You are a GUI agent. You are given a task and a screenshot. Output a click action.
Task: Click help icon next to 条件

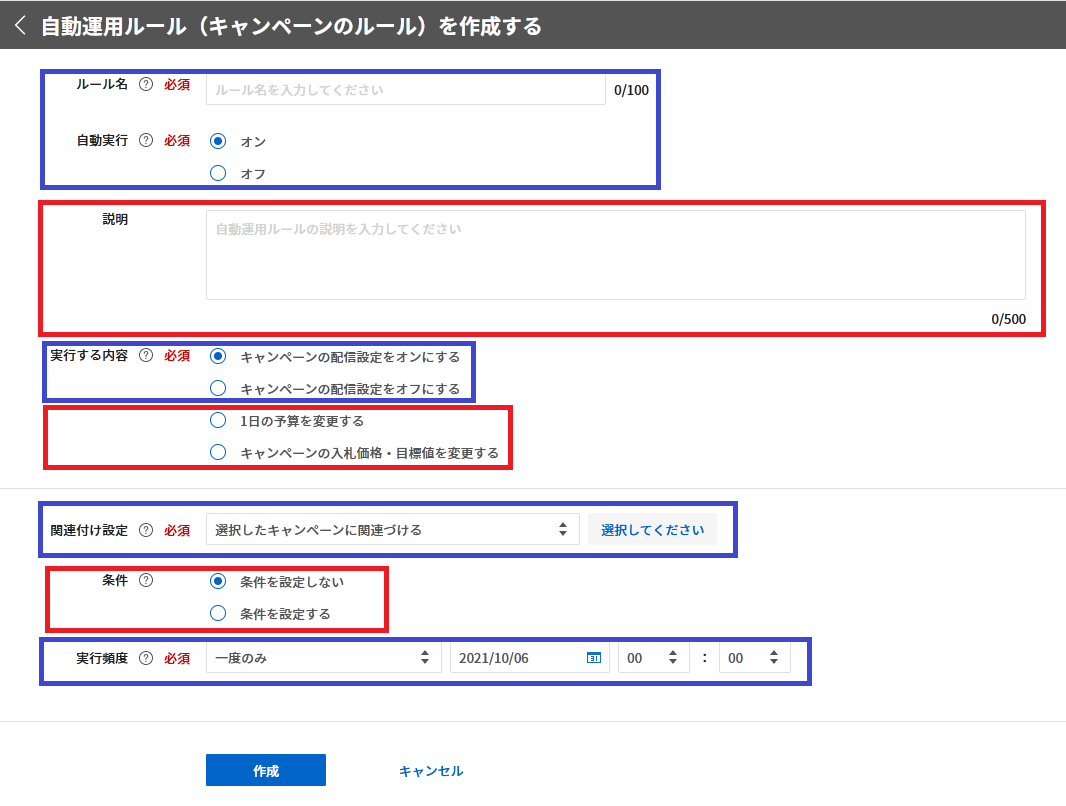coord(146,581)
